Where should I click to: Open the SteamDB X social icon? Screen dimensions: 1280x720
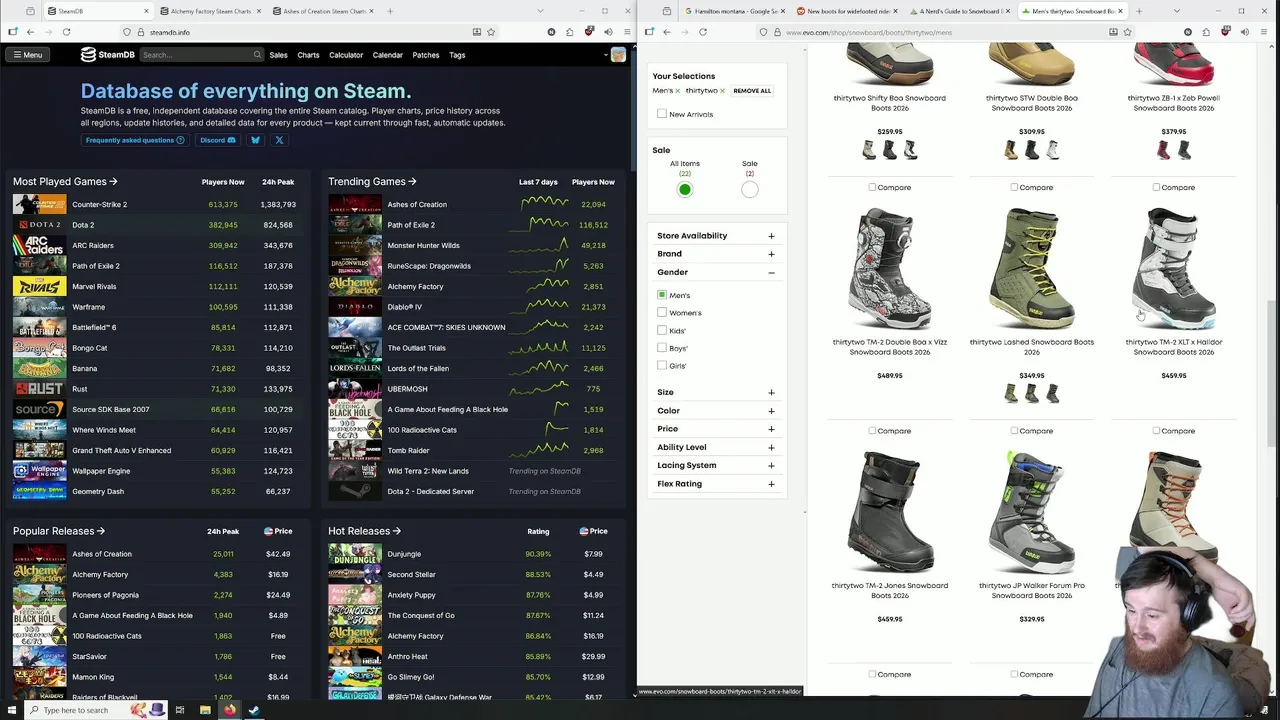[279, 140]
